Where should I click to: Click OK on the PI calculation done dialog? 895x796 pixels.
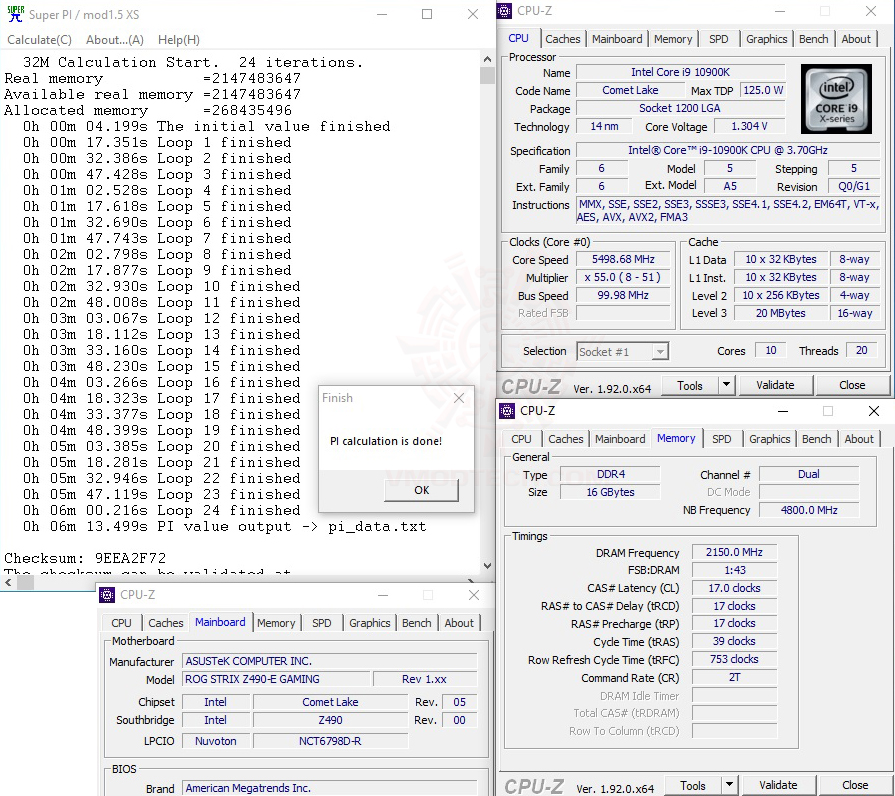[420, 490]
